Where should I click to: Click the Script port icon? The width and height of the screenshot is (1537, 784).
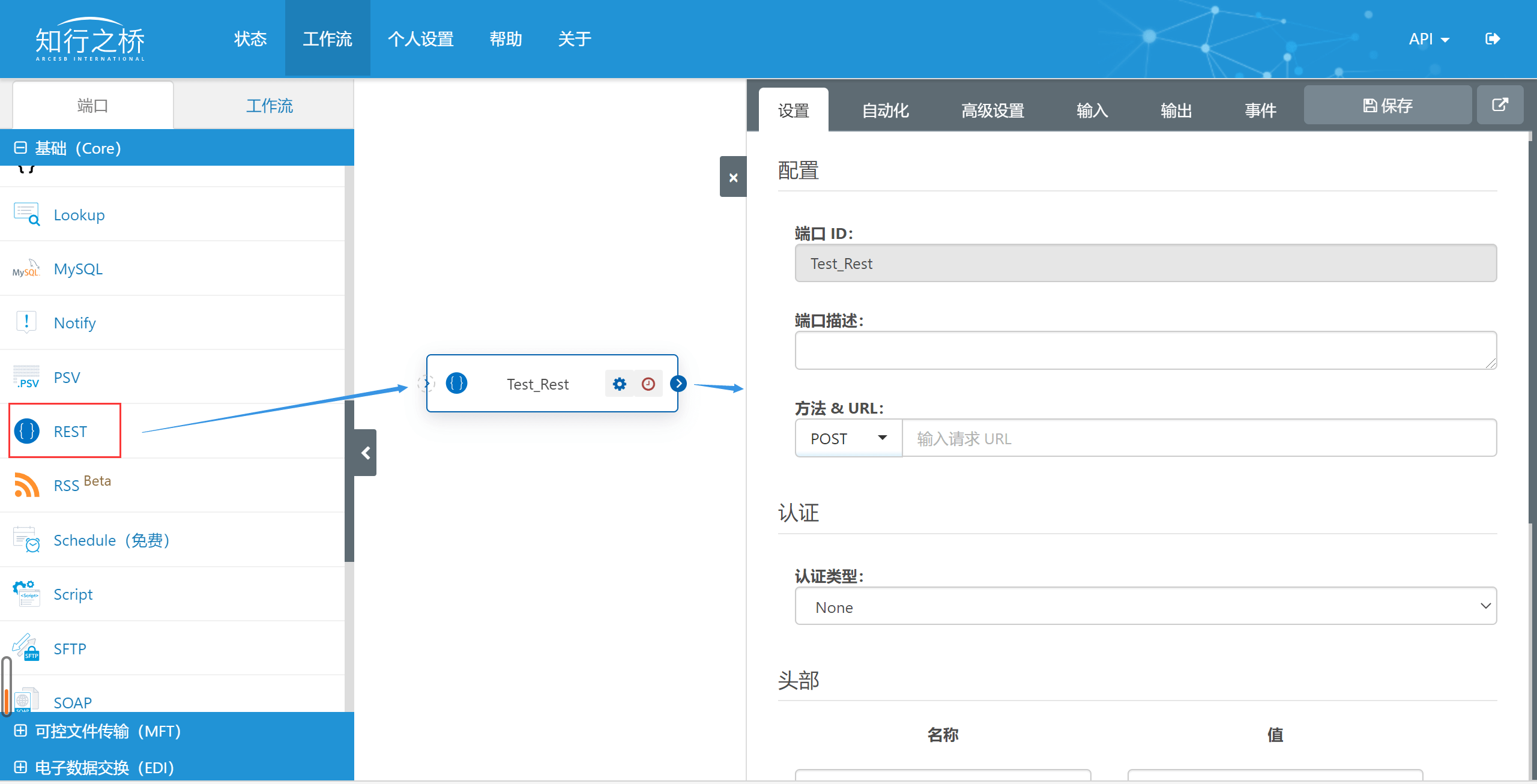pyautogui.click(x=26, y=594)
